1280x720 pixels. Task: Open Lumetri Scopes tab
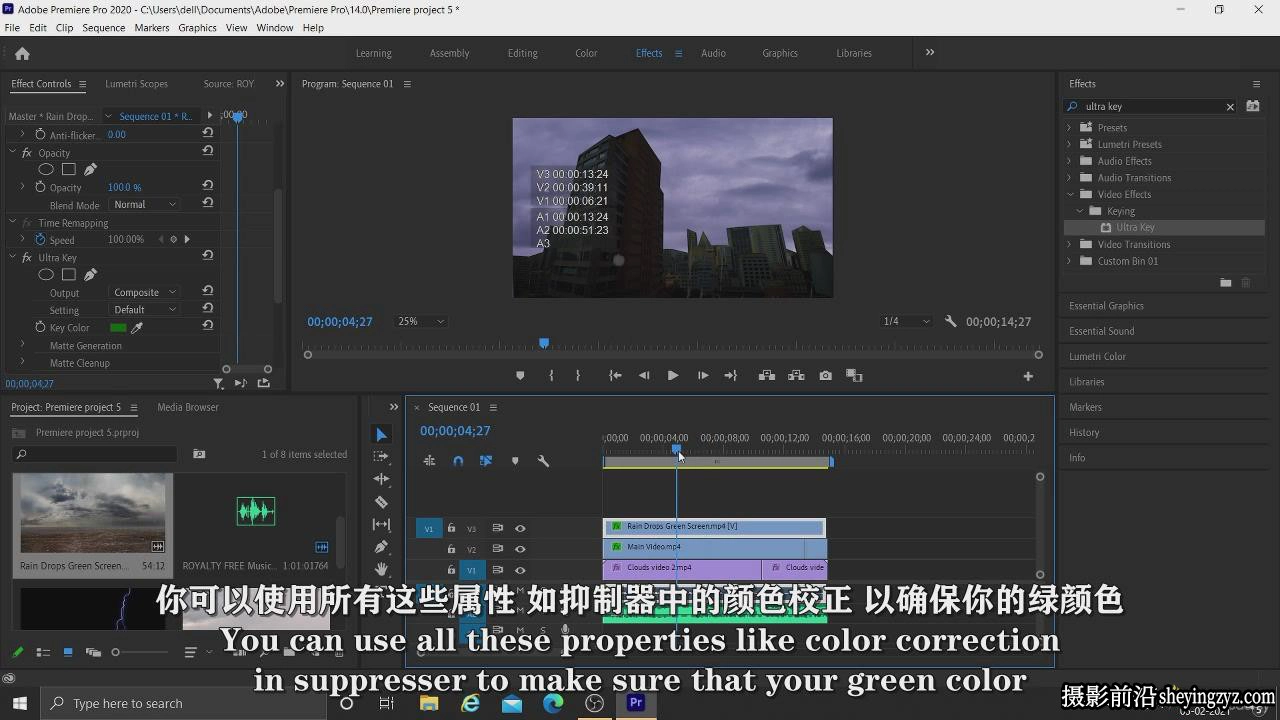(136, 84)
